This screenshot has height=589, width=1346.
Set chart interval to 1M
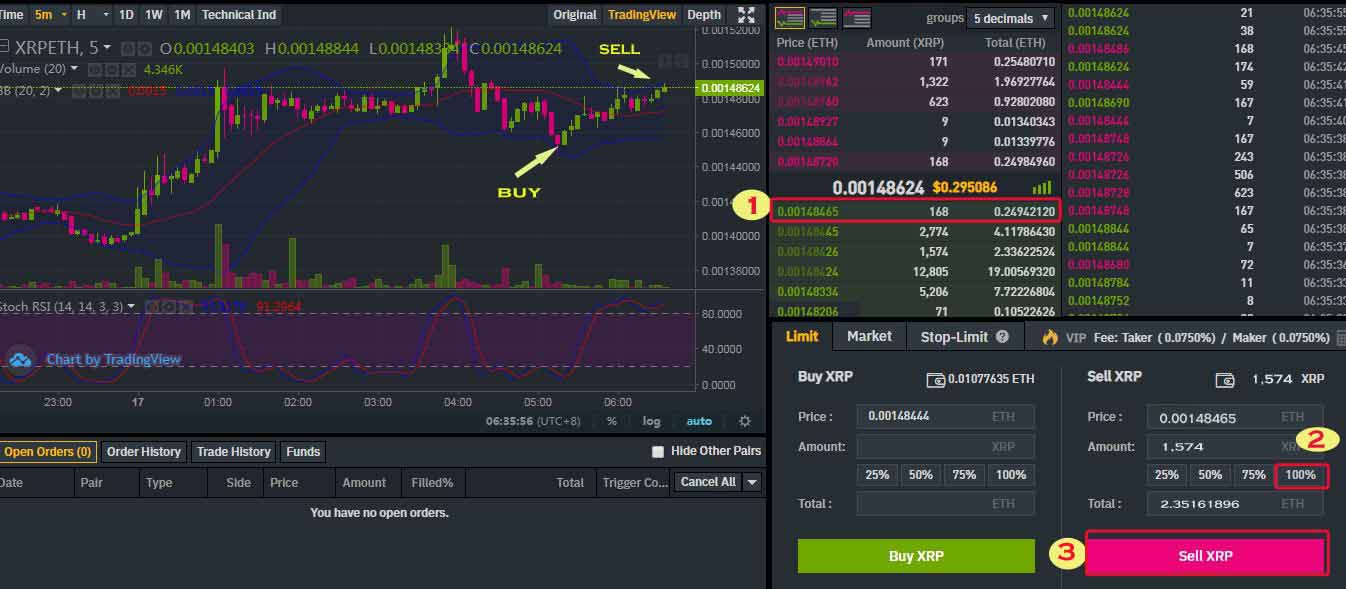click(x=182, y=14)
